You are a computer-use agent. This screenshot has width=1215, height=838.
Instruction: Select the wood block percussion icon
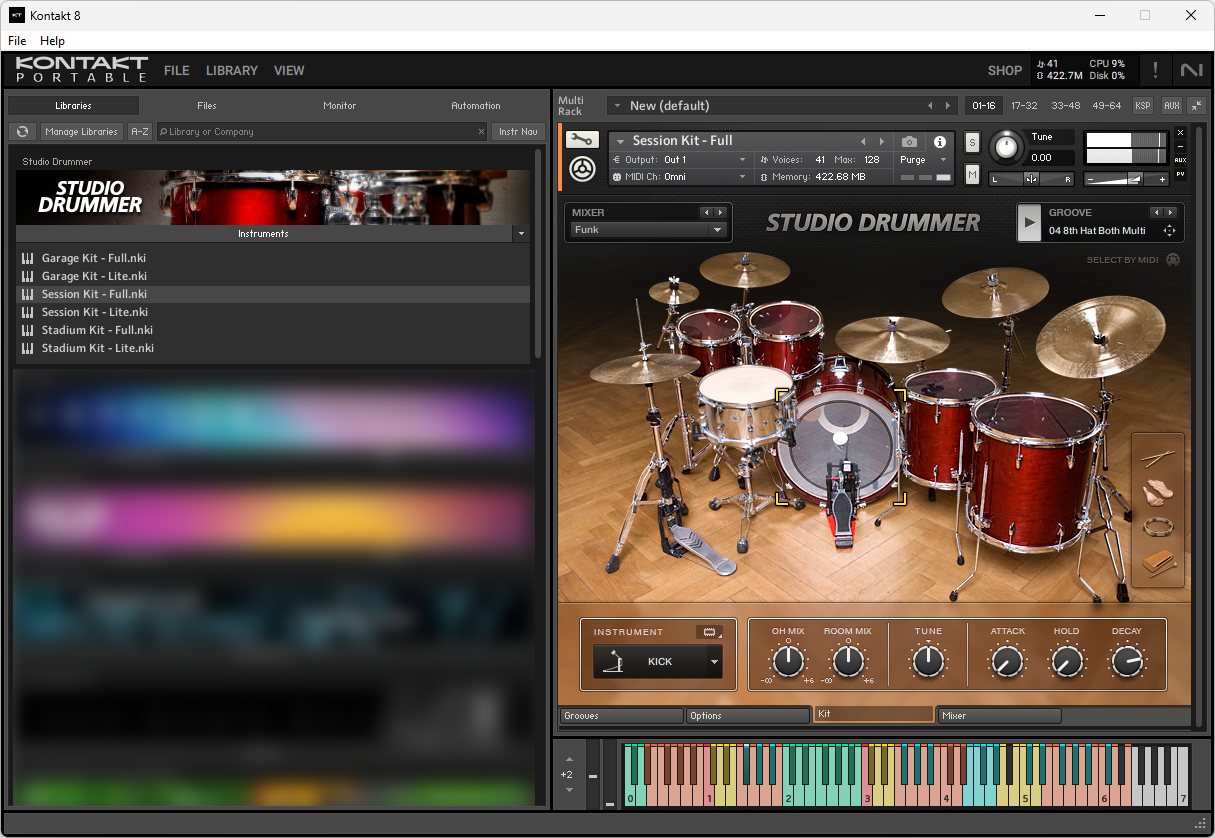pyautogui.click(x=1158, y=563)
